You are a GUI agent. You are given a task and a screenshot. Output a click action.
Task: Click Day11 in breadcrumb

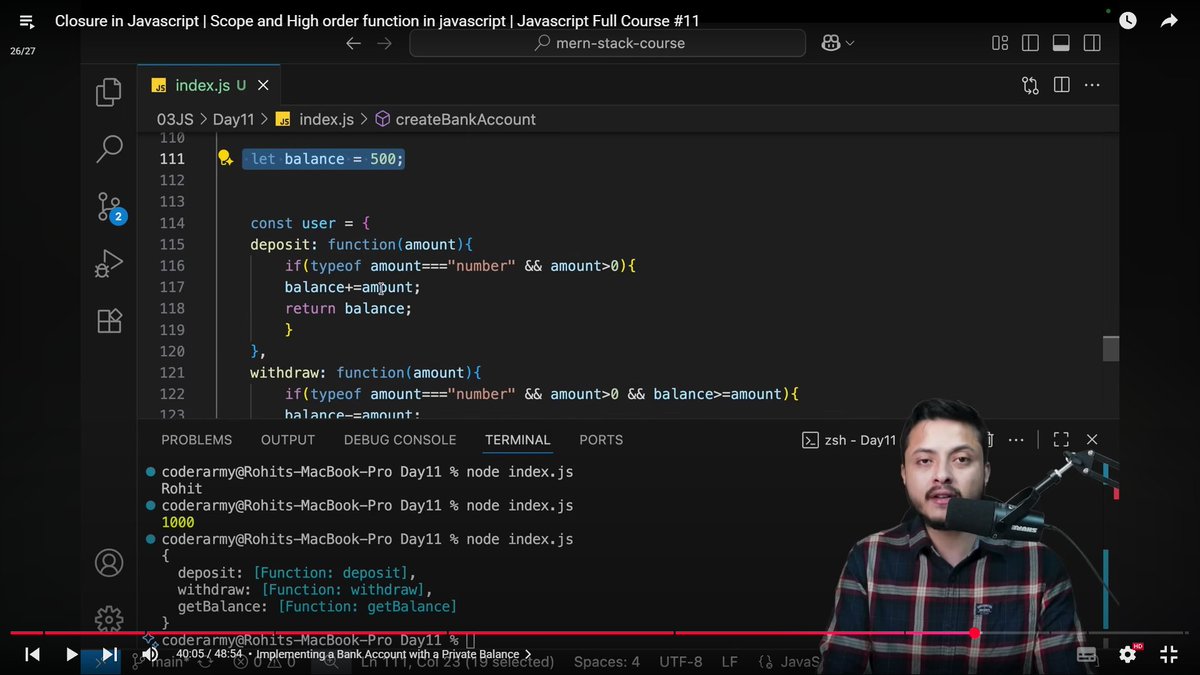pyautogui.click(x=233, y=119)
